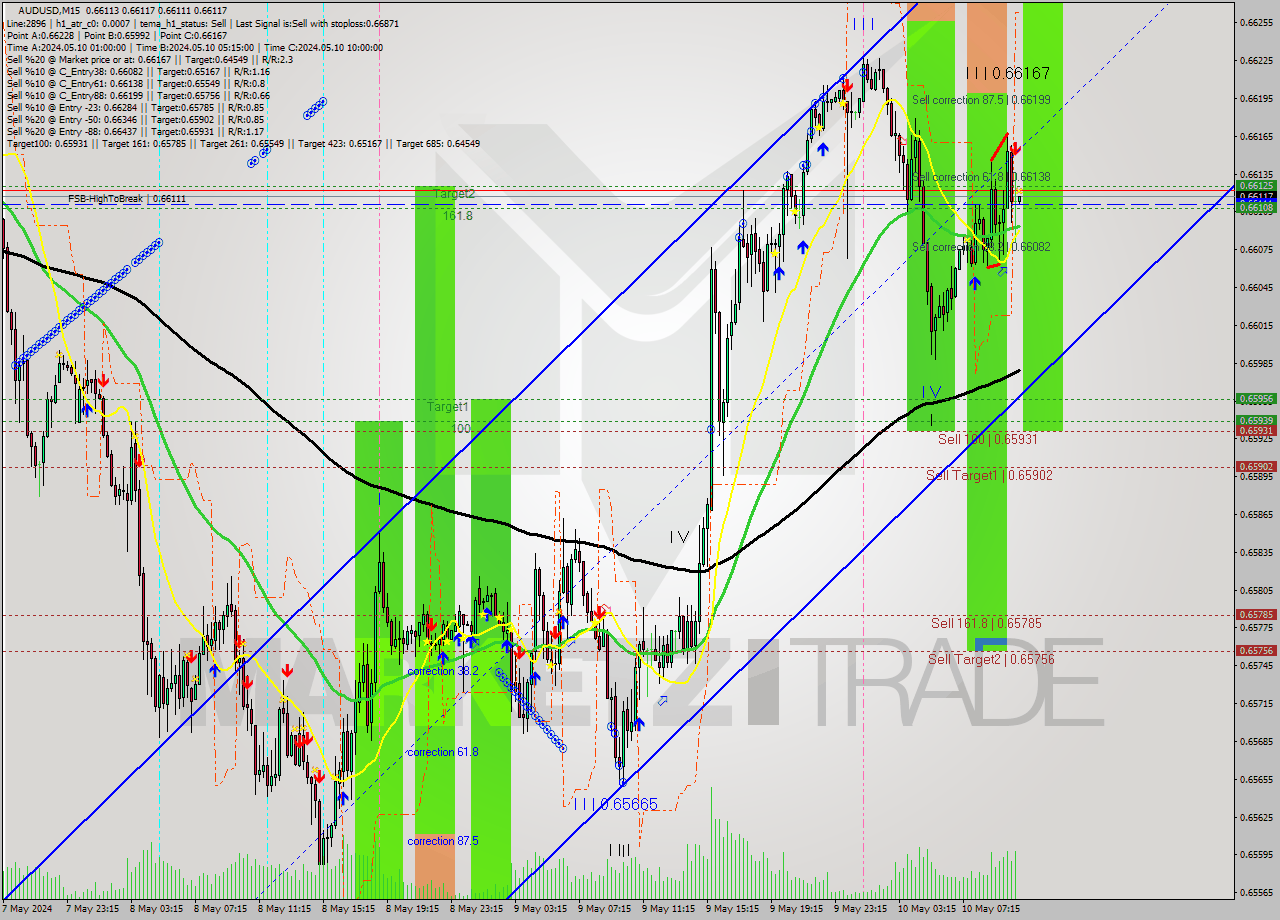The width and height of the screenshot is (1280, 920).
Task: Click the '9 May 19:15' time label
Action: [796, 909]
